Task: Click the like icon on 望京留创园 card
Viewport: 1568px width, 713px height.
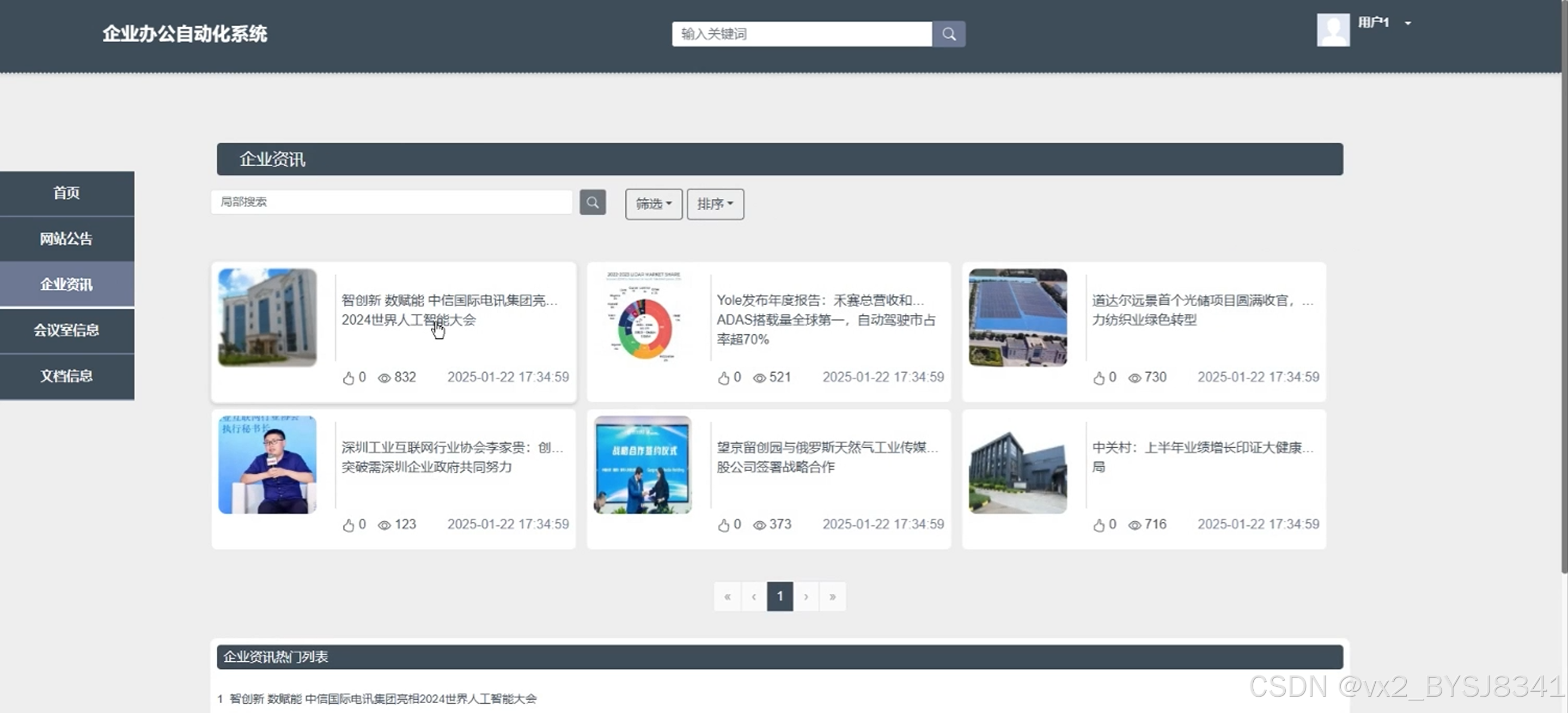Action: point(723,526)
